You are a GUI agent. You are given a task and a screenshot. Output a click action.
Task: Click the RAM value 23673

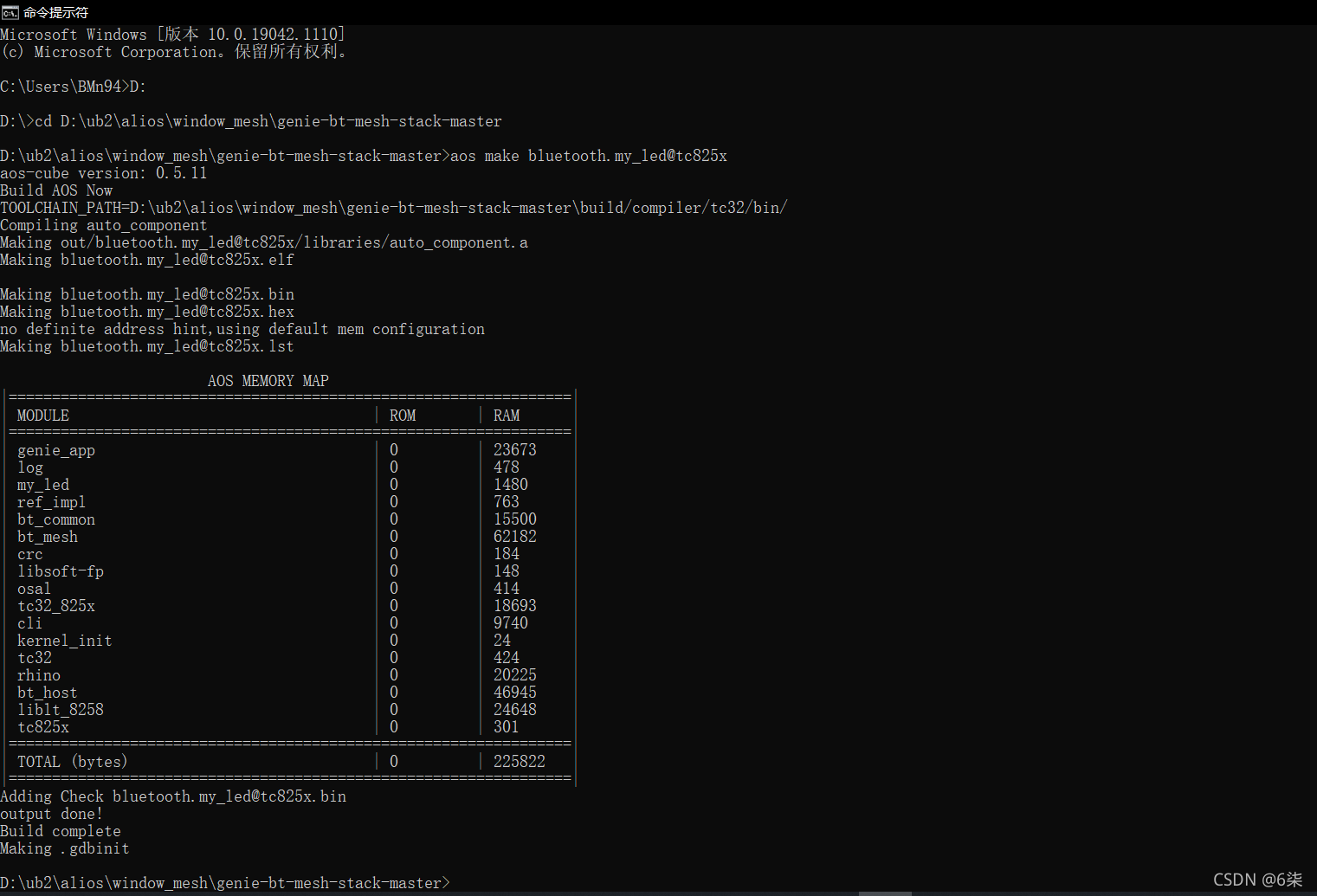(515, 450)
